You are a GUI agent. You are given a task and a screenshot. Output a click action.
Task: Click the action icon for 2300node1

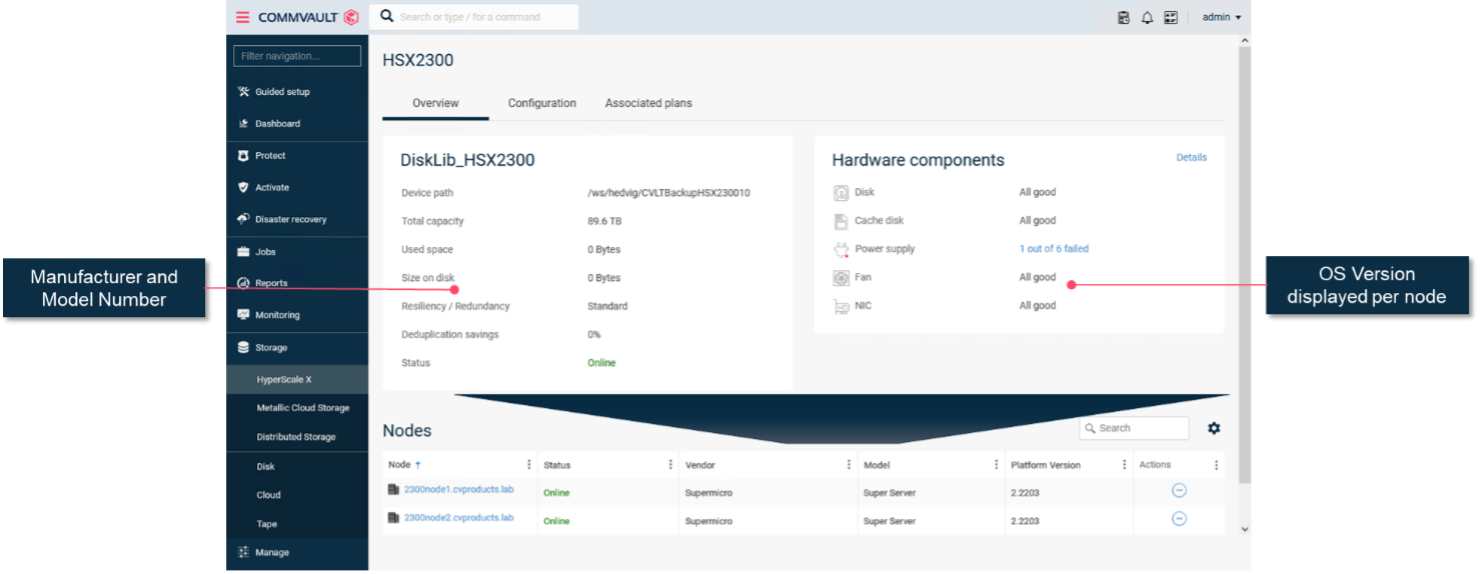tap(1179, 490)
